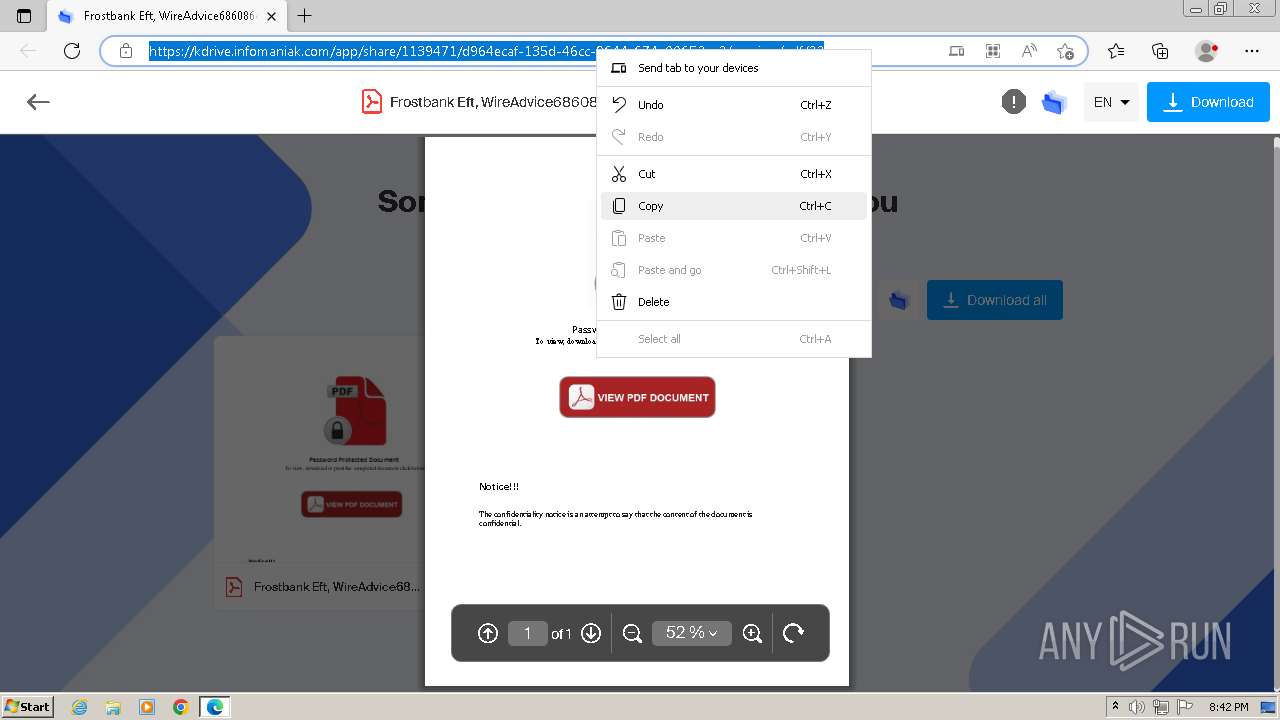Open Edge Settings and more menu
1280x720 pixels.
pyautogui.click(x=1252, y=51)
